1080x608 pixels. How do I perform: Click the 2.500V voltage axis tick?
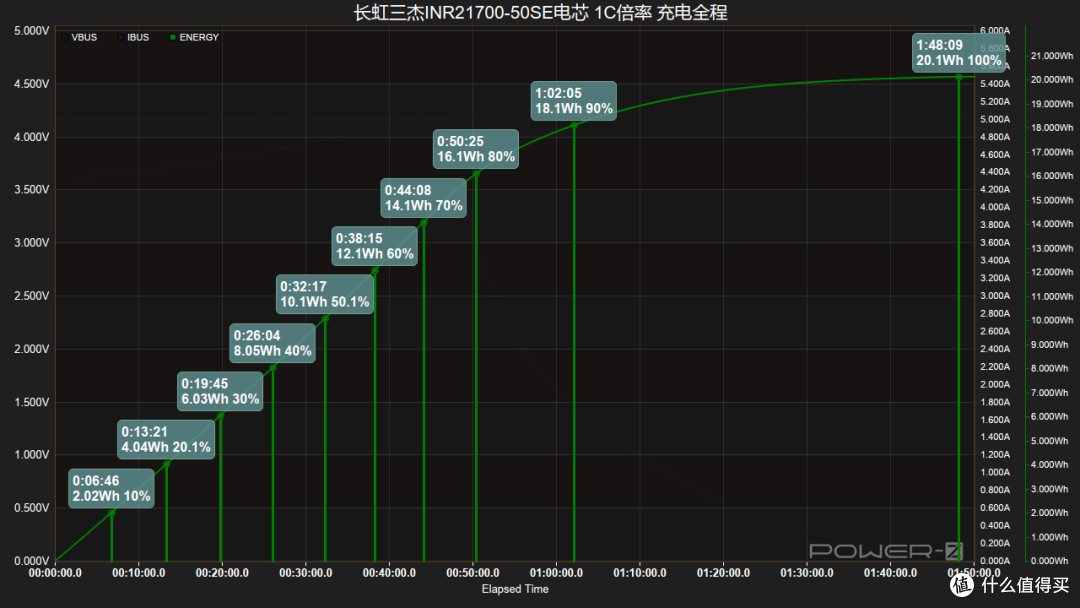pos(32,296)
